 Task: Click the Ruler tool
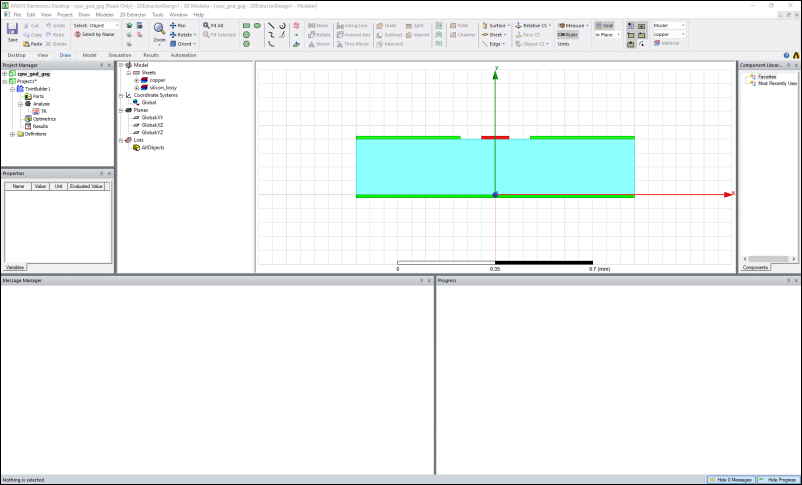[x=568, y=35]
